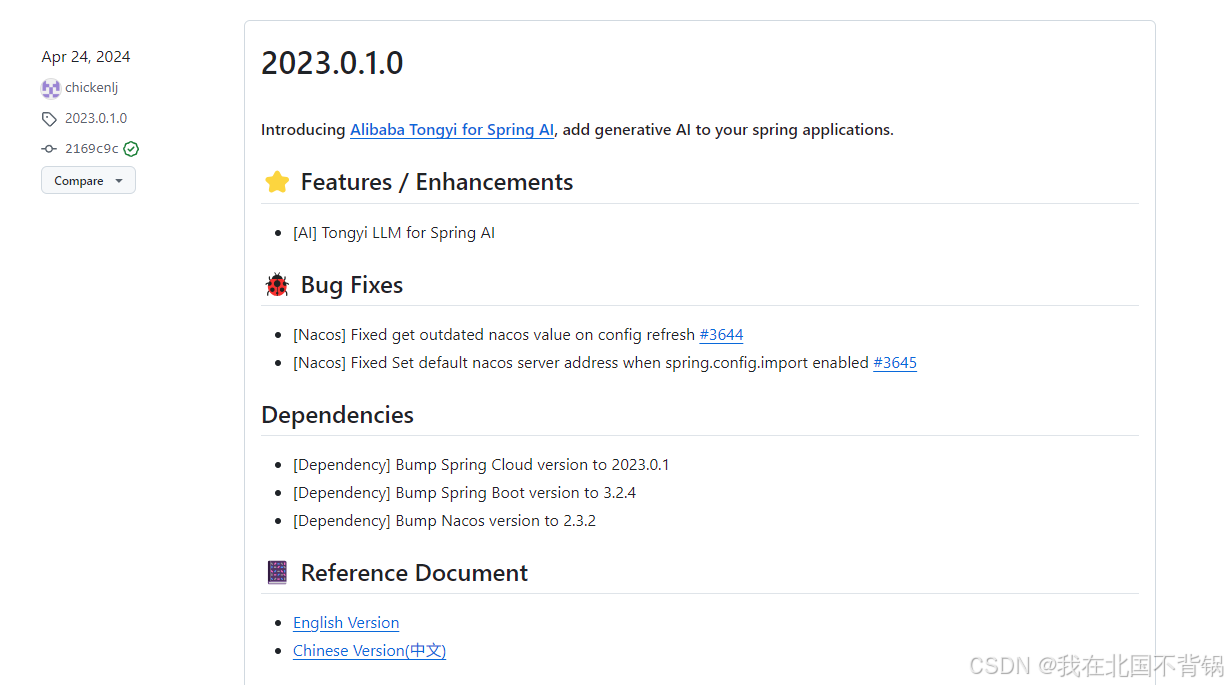The image size is (1228, 685).
Task: Open issue #3645
Action: pos(895,363)
